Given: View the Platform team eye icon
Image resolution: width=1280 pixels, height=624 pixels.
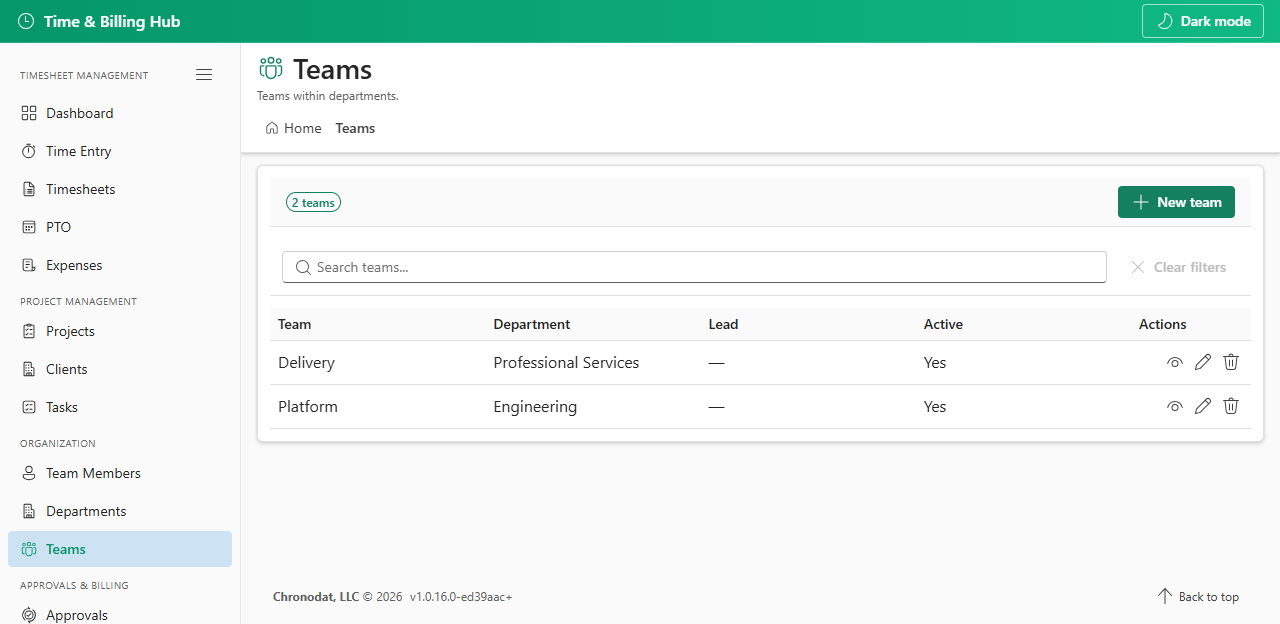Looking at the screenshot, I should 1175,407.
